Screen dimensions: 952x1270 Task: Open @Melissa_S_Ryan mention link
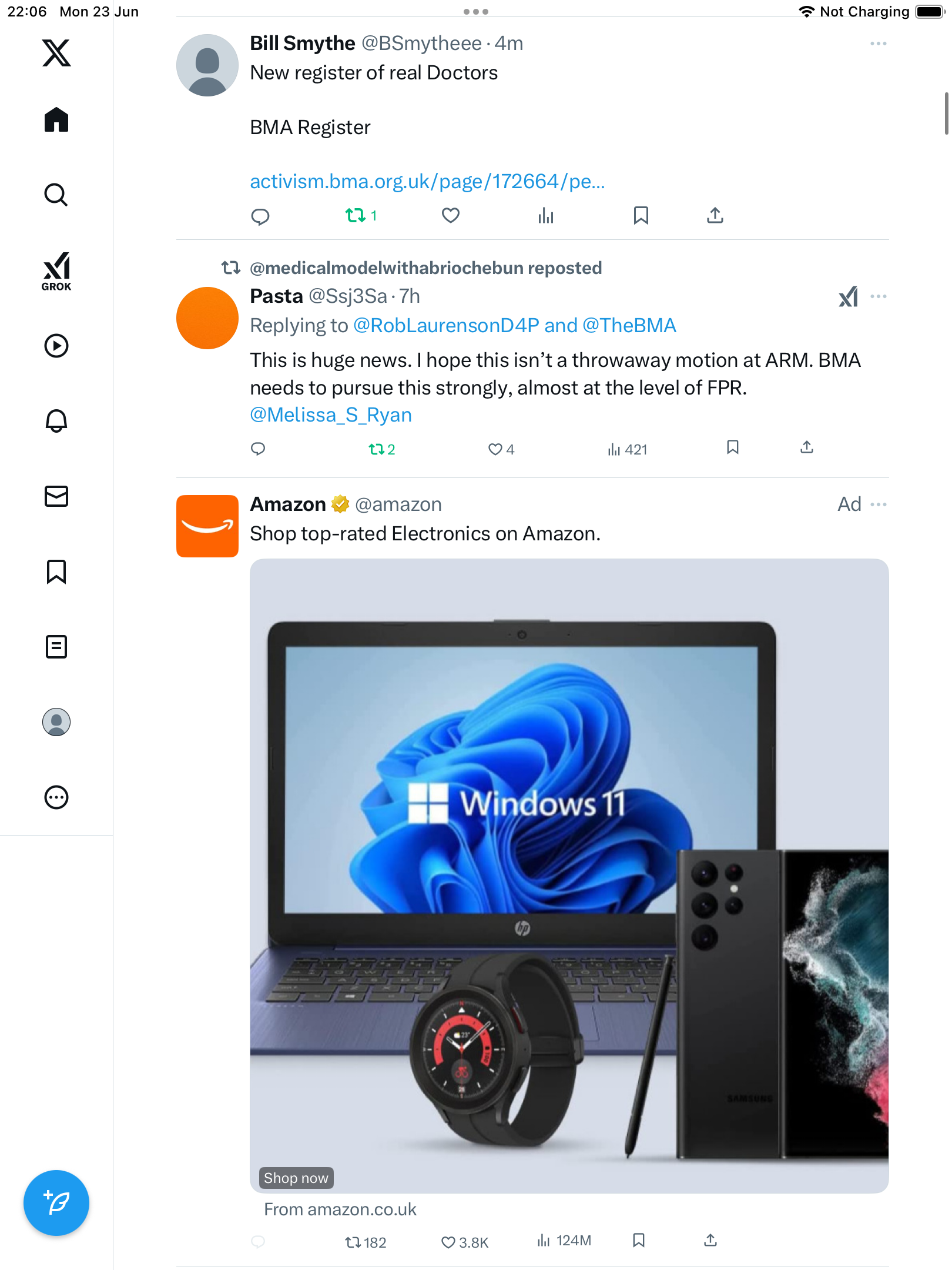331,415
